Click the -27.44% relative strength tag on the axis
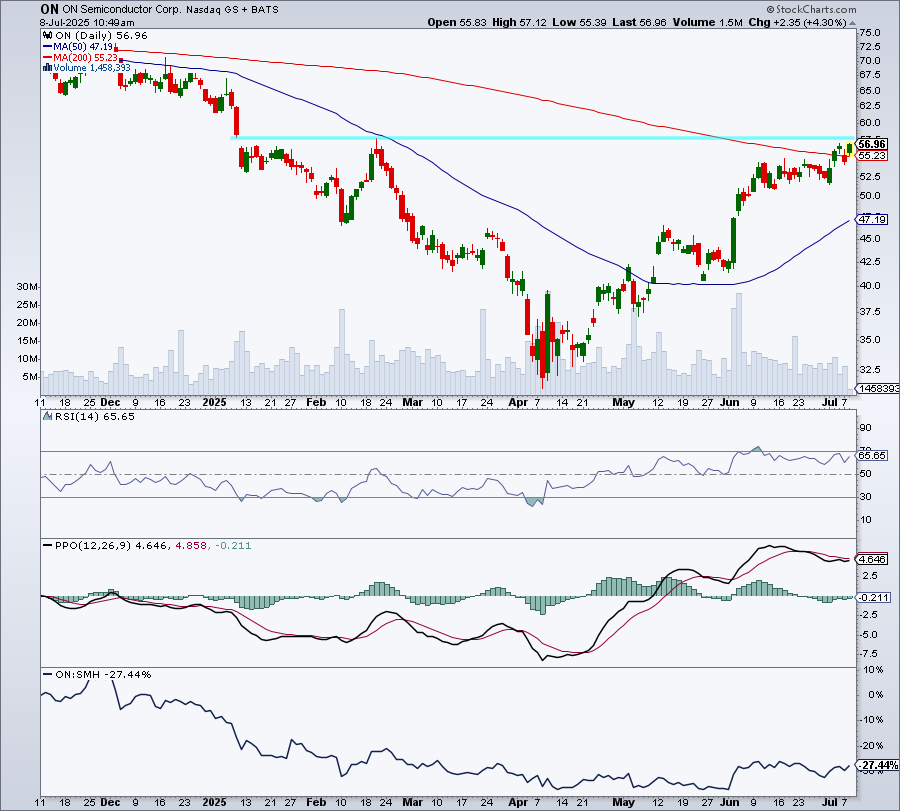 pyautogui.click(x=878, y=765)
